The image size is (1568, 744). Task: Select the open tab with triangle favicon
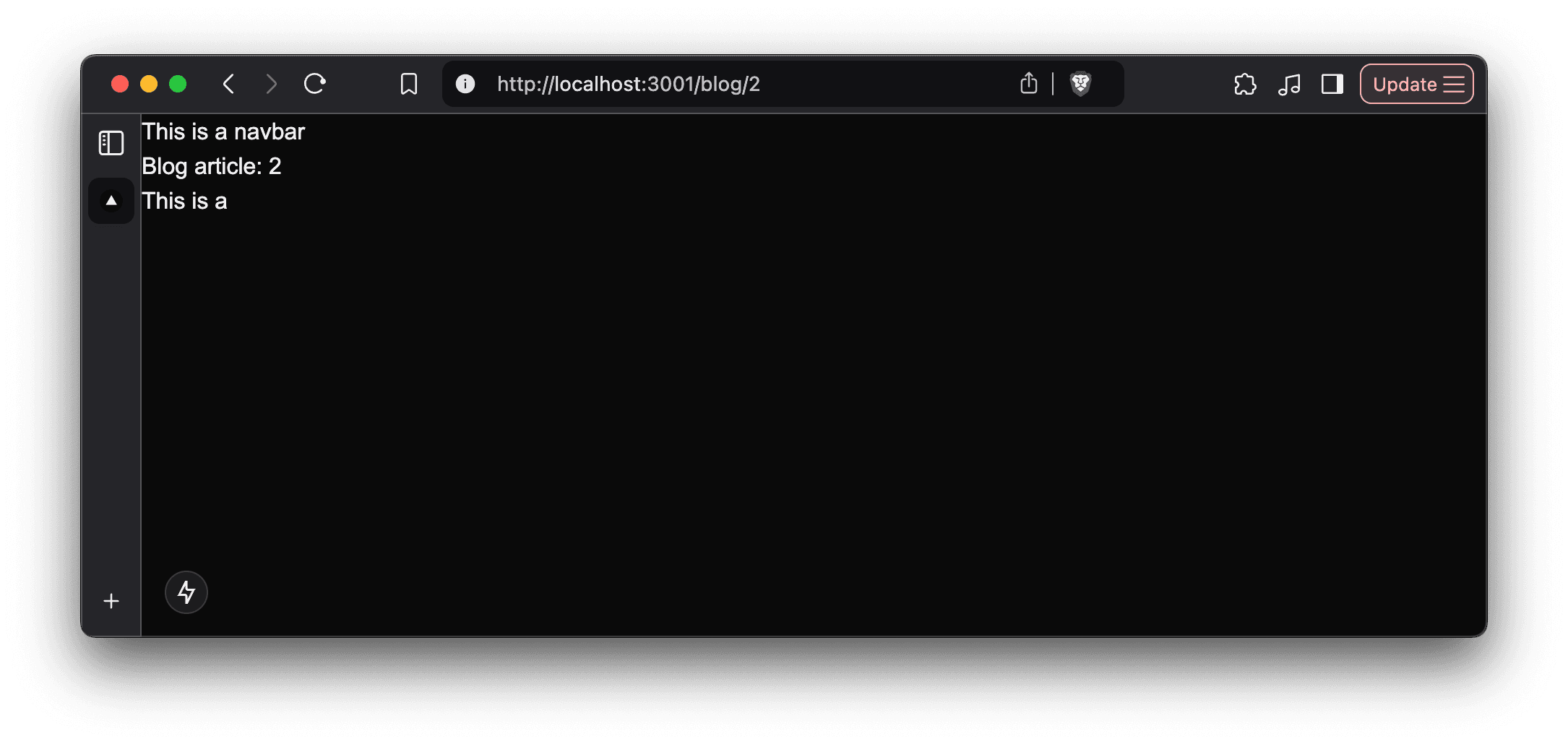(x=111, y=201)
